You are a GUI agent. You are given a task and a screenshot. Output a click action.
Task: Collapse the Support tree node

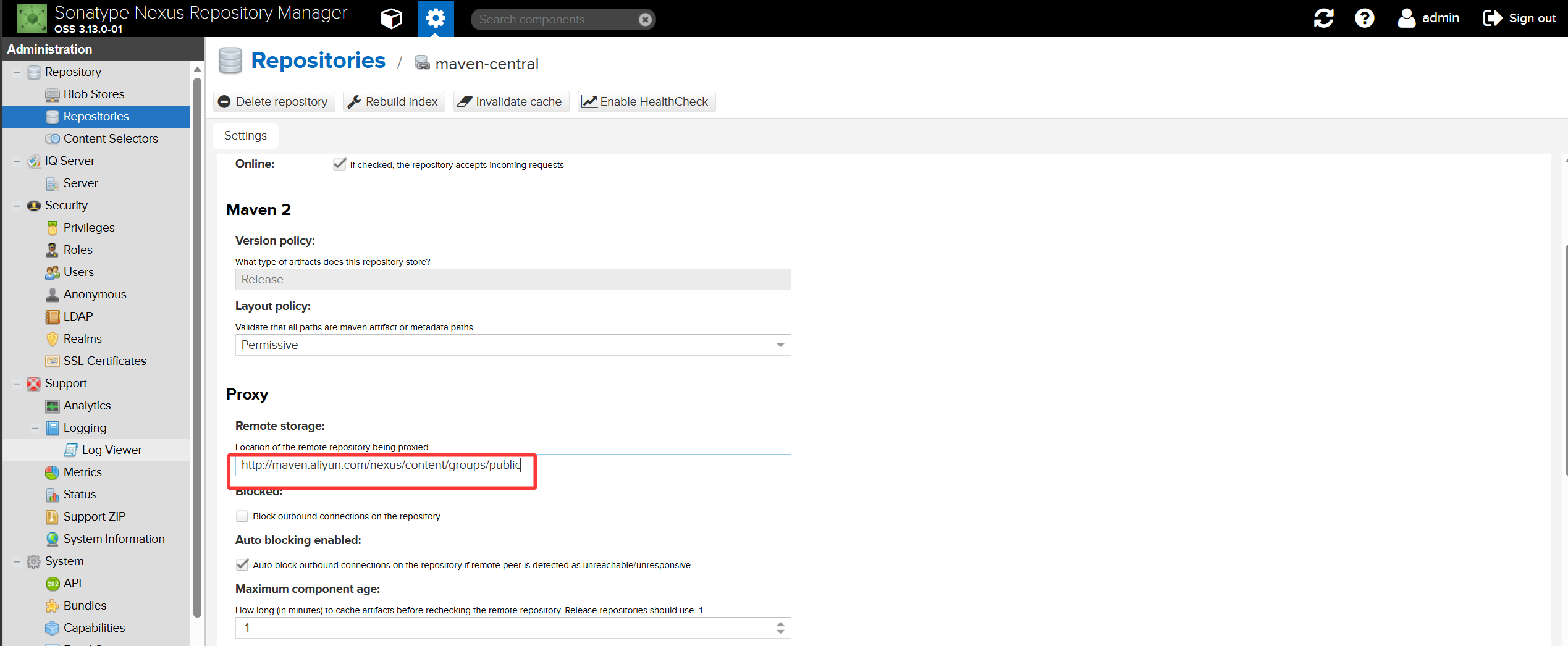(17, 384)
